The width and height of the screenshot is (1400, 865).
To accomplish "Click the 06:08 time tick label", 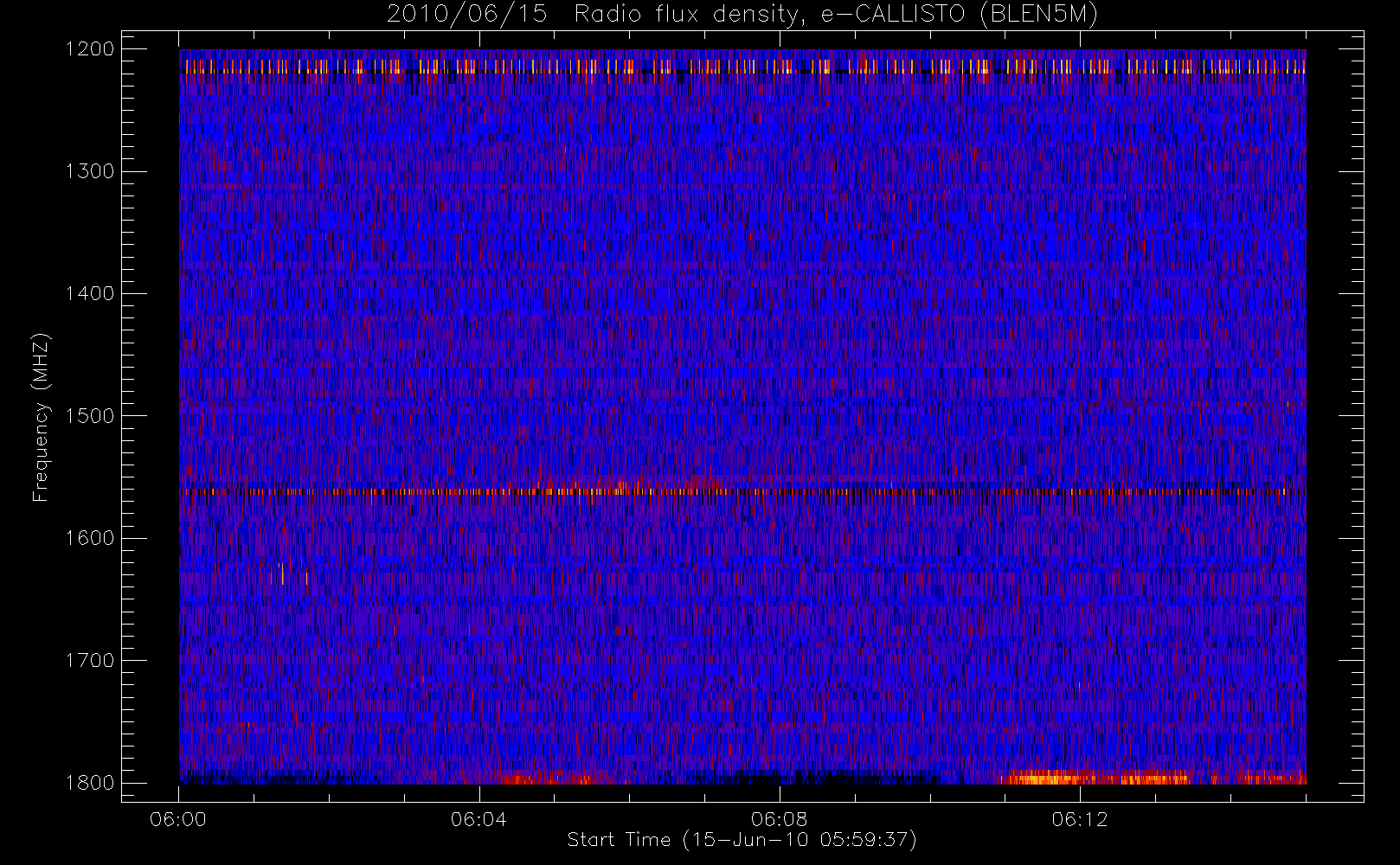I will pos(779,819).
